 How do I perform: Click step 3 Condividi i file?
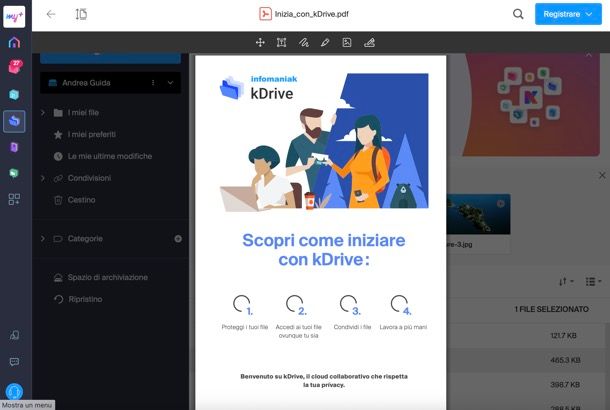pyautogui.click(x=352, y=313)
